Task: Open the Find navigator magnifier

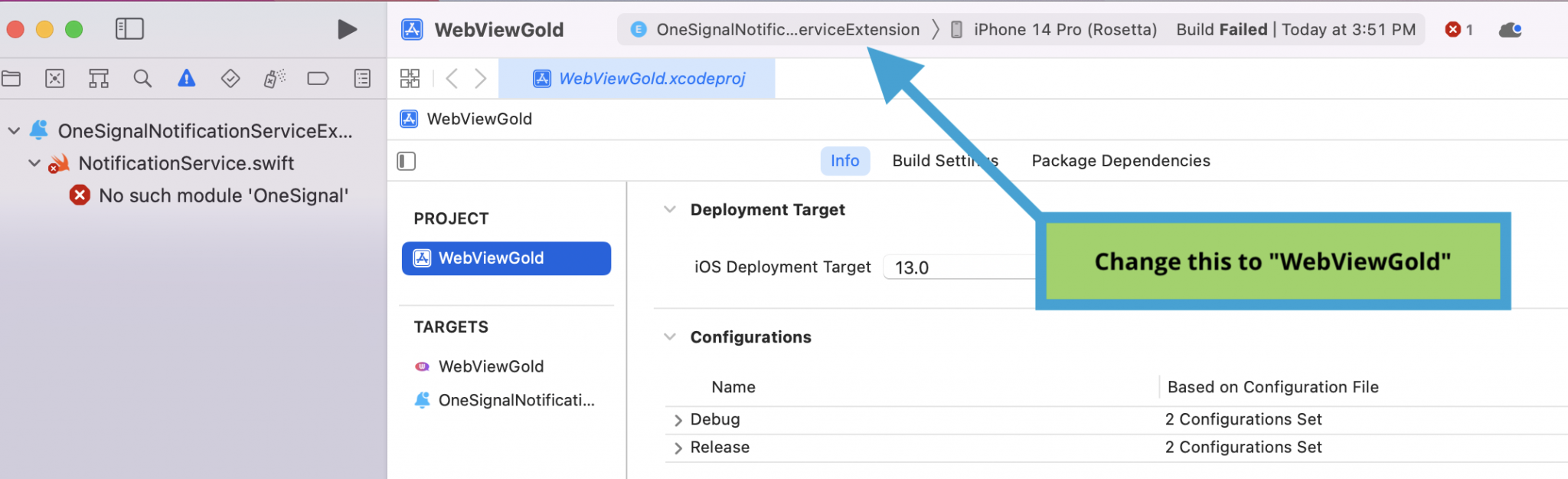Action: point(142,78)
